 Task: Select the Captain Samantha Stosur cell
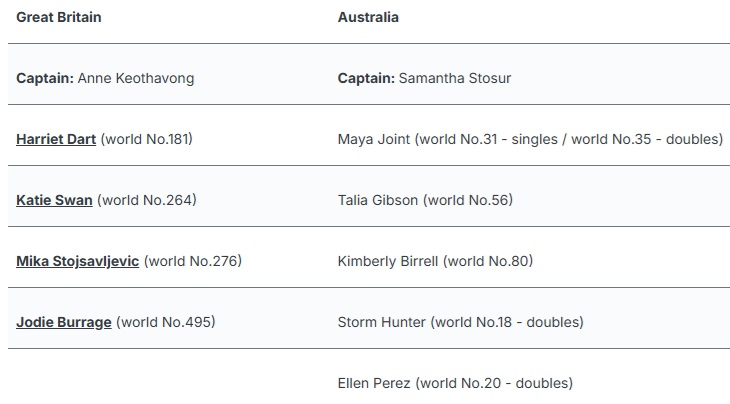[x=530, y=74]
